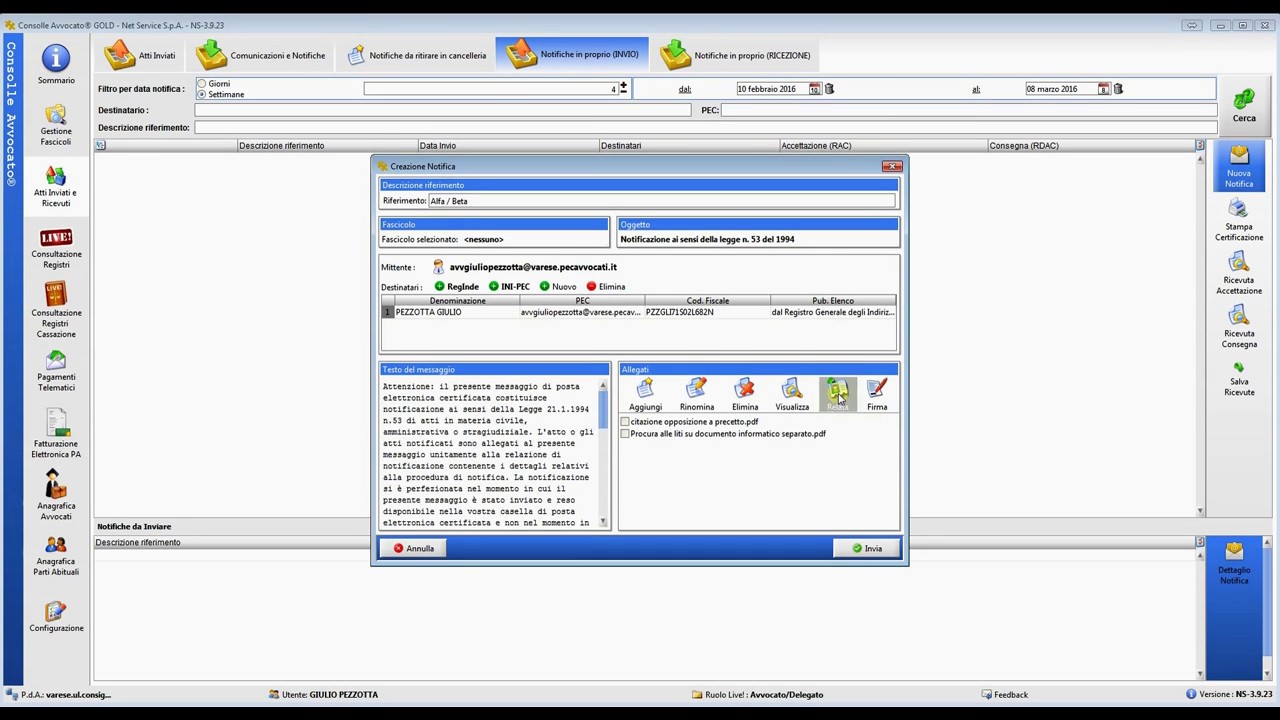The width and height of the screenshot is (1280, 720).
Task: Click the message text scrollbar
Action: (x=603, y=454)
